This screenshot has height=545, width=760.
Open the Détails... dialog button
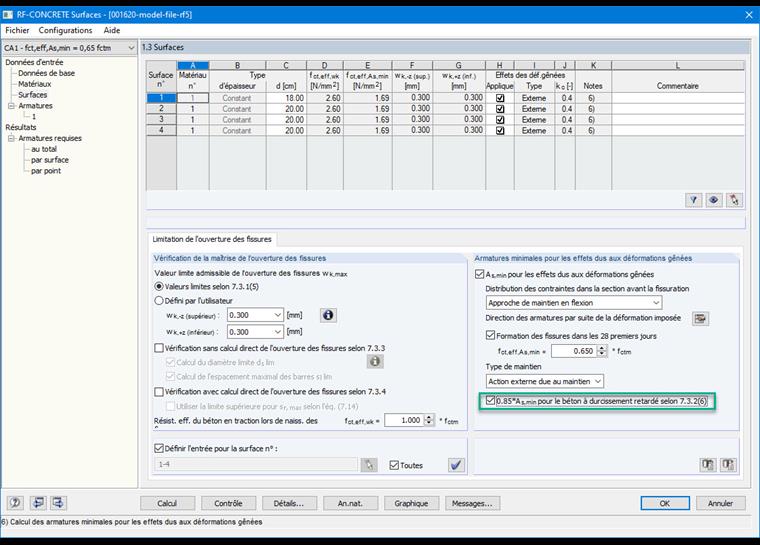click(289, 503)
